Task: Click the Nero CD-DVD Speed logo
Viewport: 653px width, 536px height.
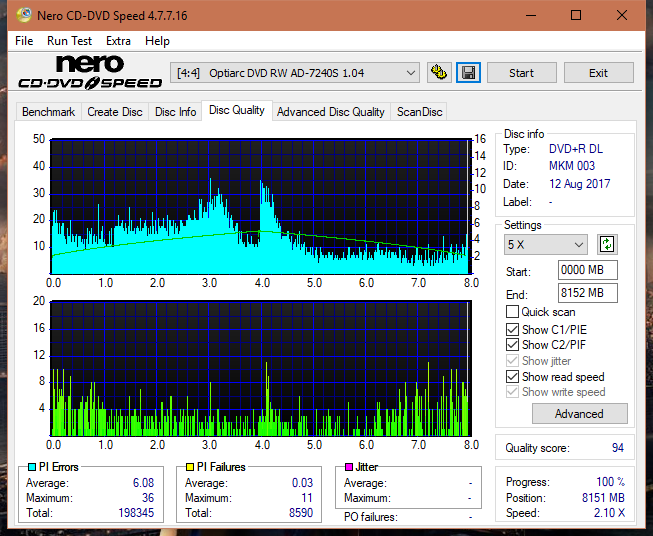Action: [90, 72]
